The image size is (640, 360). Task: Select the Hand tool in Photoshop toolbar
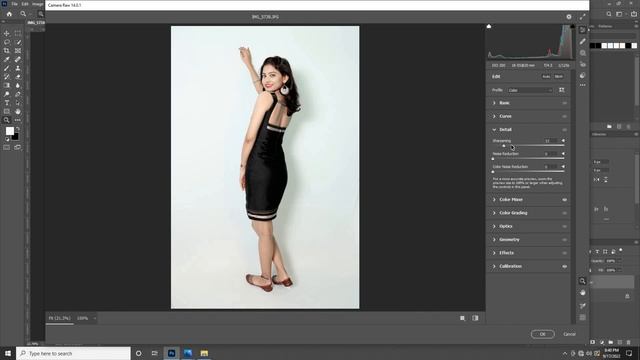click(x=18, y=111)
